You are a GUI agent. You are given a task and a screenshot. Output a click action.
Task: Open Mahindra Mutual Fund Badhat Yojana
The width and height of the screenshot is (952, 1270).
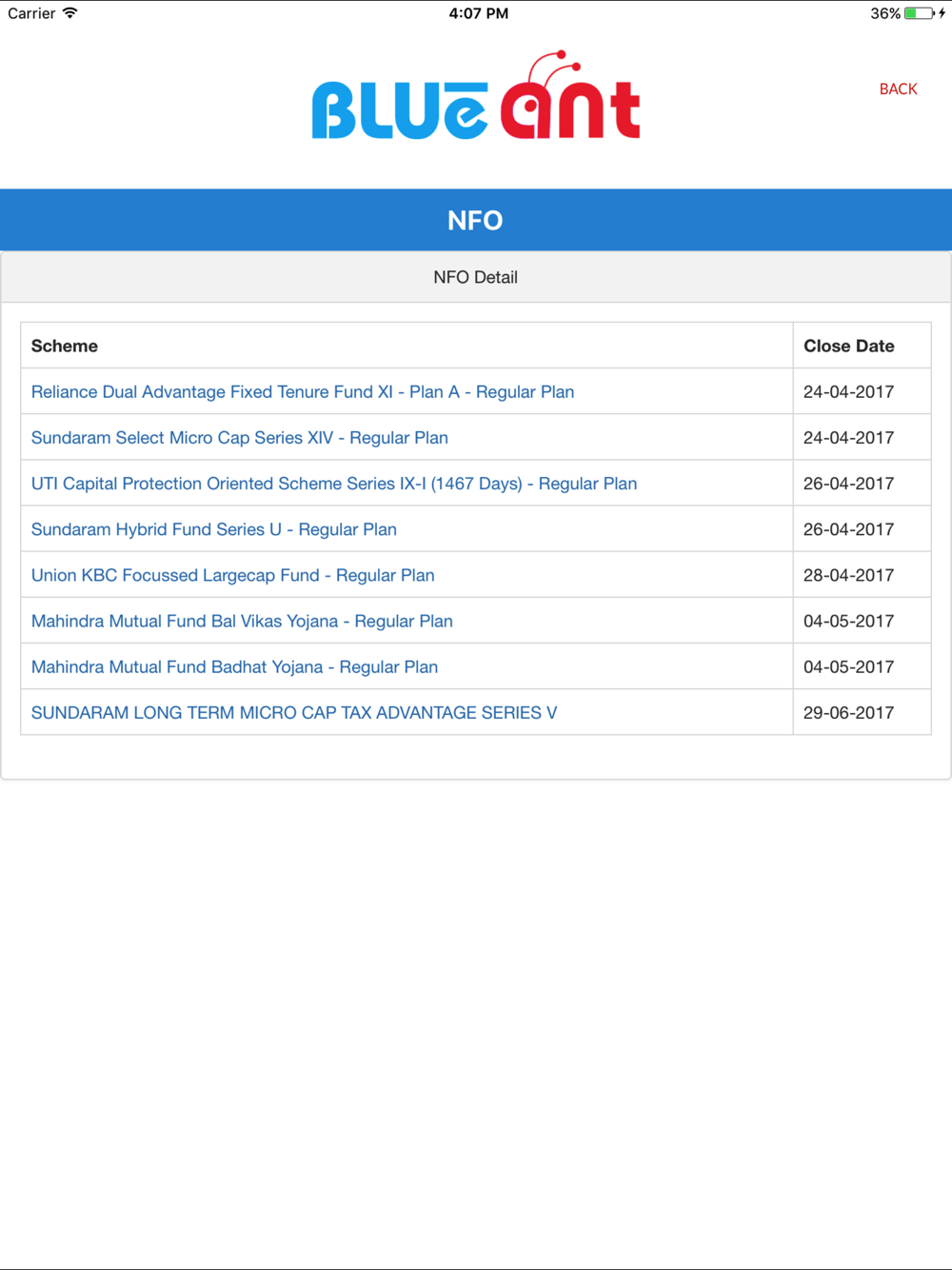[235, 666]
